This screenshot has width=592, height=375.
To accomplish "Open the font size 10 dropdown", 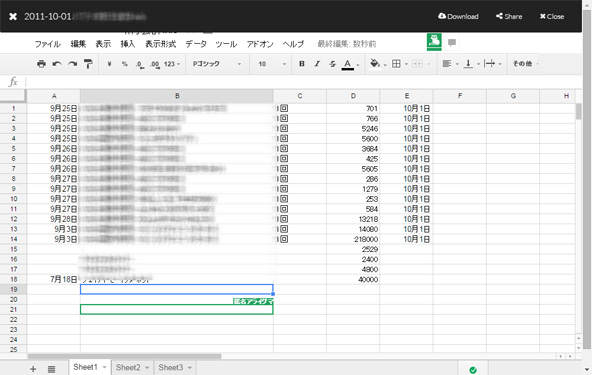I will click(x=272, y=64).
